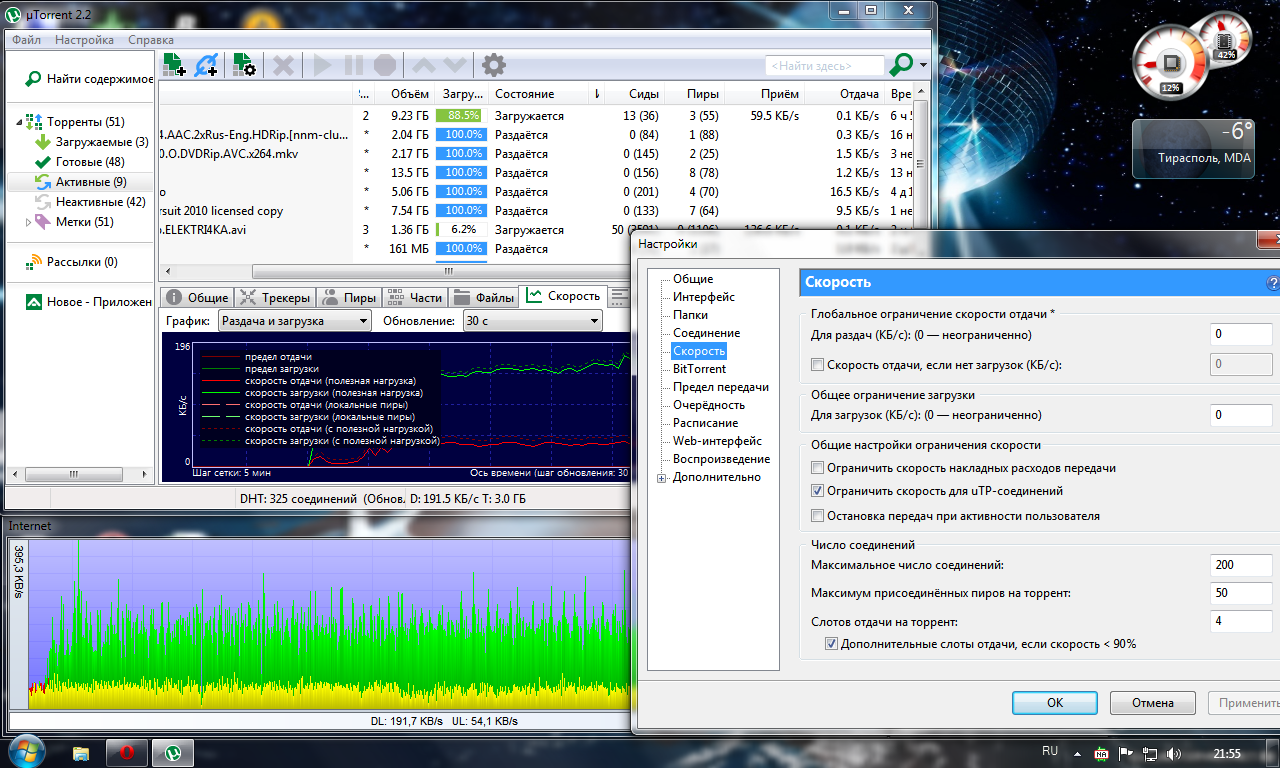Viewport: 1280px width, 768px height.
Task: Check the stop transfers on user activity box
Action: [818, 516]
